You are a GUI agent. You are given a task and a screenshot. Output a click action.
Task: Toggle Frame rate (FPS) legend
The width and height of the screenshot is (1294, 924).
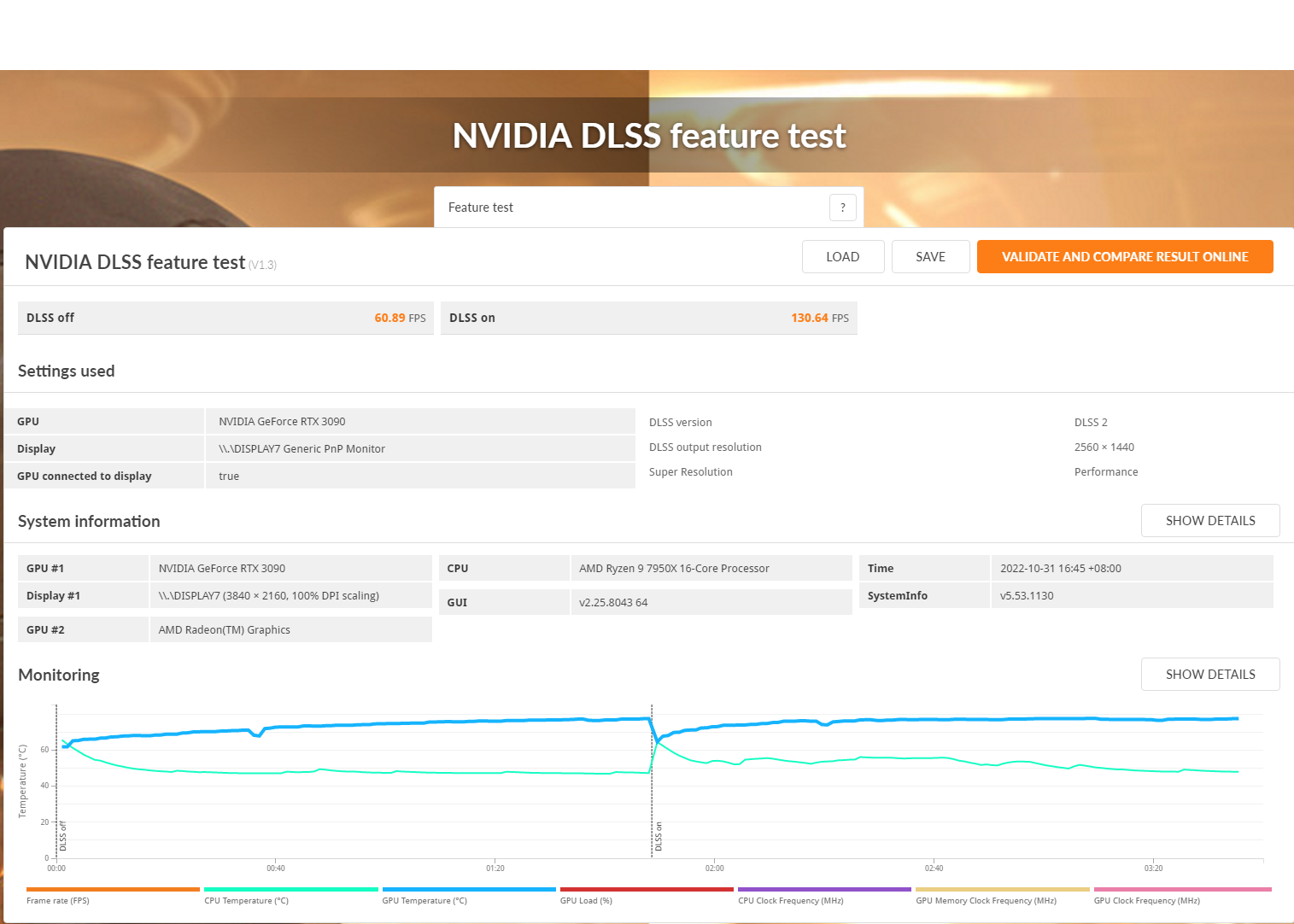[x=113, y=897]
